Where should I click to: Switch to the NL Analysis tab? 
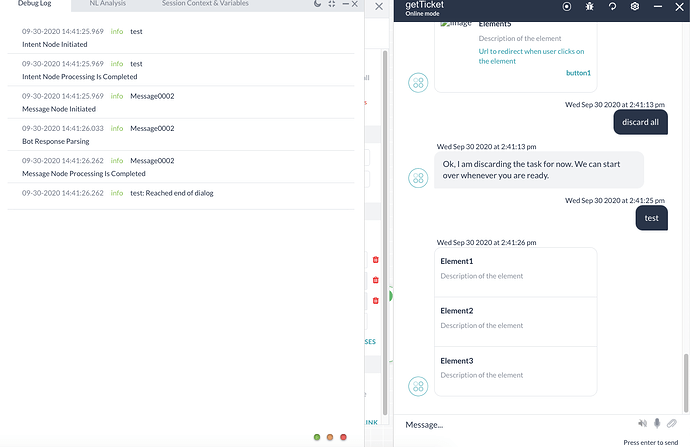tap(107, 4)
